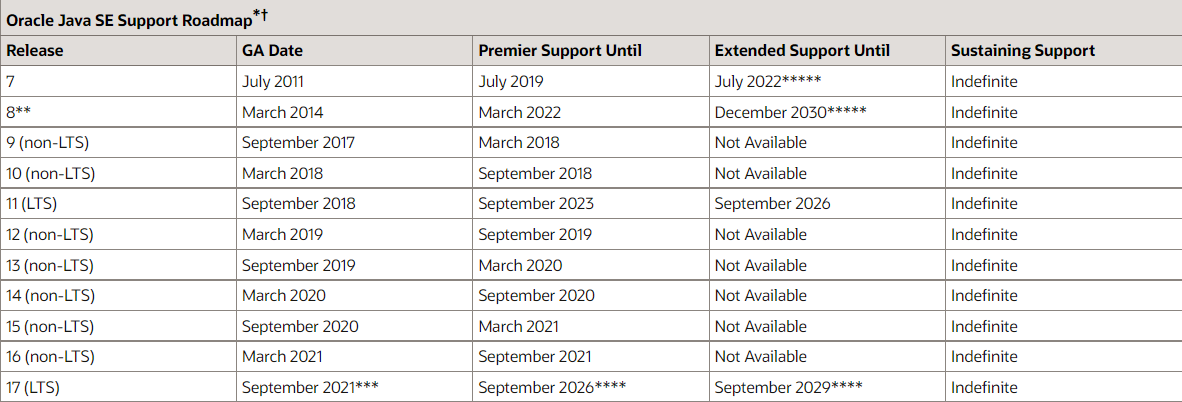Select the 9 (non-LTS) release cell
1182x402 pixels.
click(47, 143)
